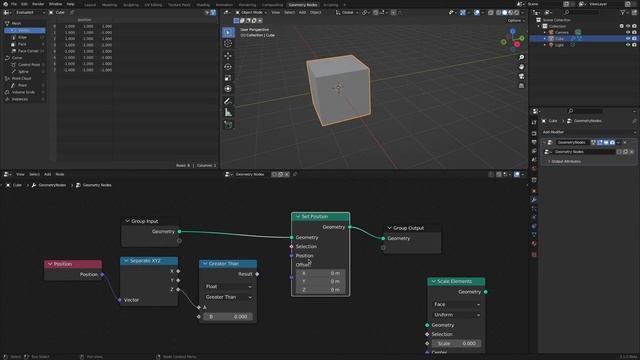
Task: Click the green Y axis gizmo dot
Action: point(522,38)
